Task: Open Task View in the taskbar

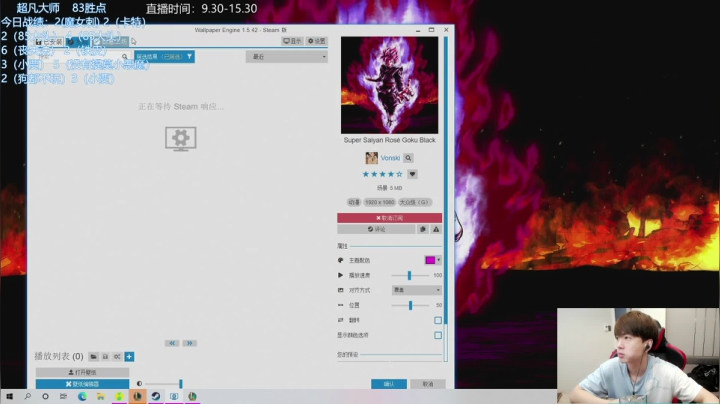Action: click(63, 396)
